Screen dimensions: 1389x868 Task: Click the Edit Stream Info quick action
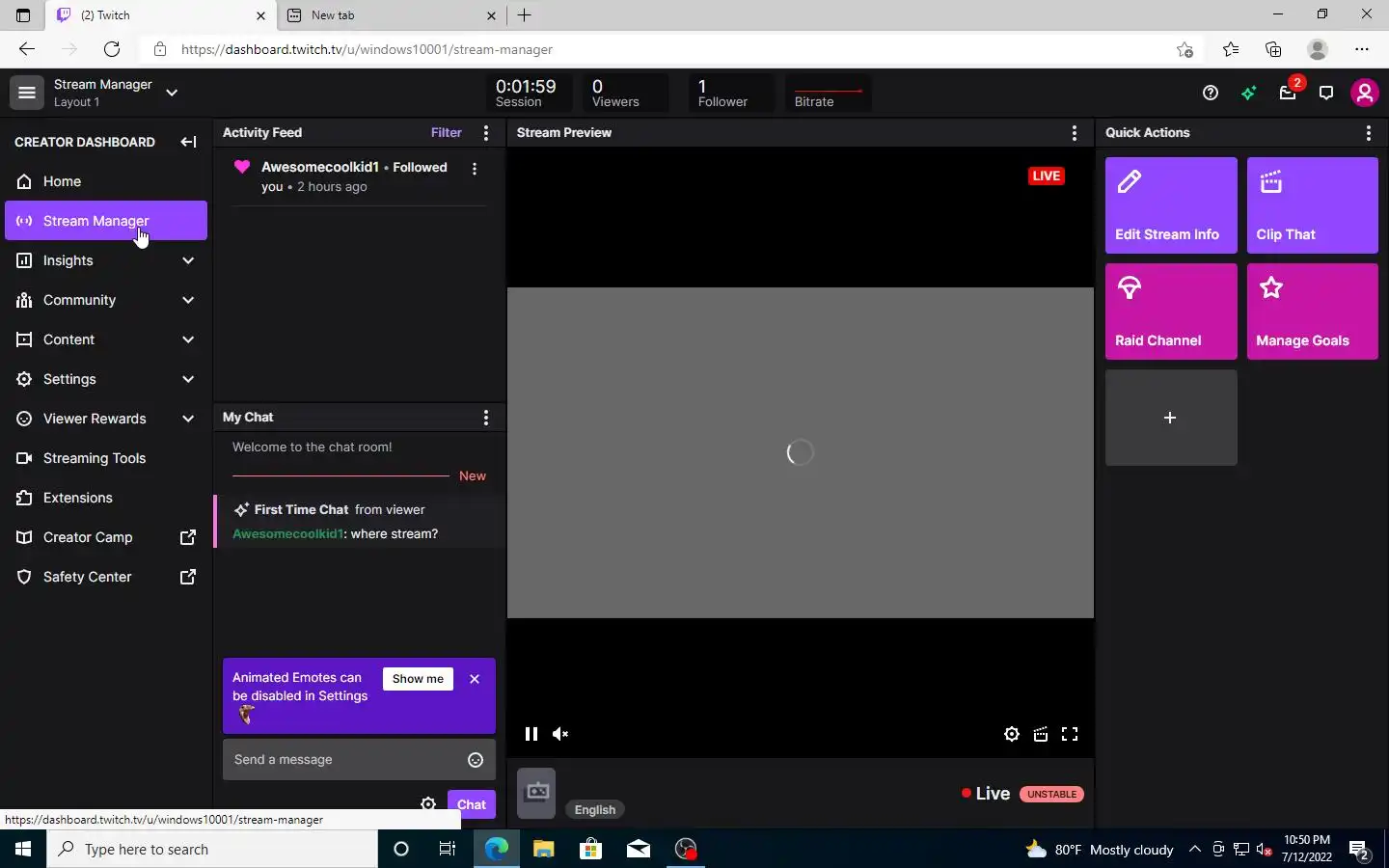[x=1171, y=205]
